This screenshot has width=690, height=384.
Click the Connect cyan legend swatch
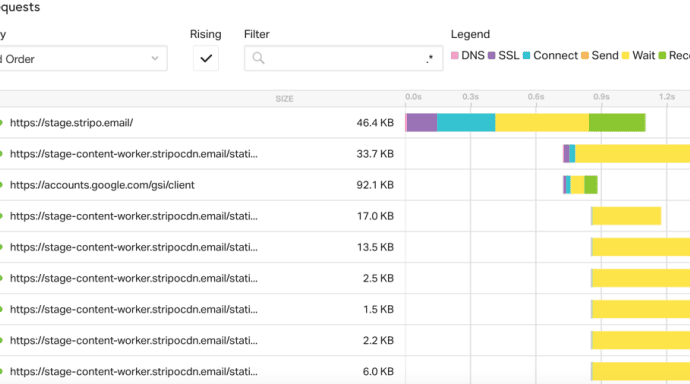pos(526,55)
